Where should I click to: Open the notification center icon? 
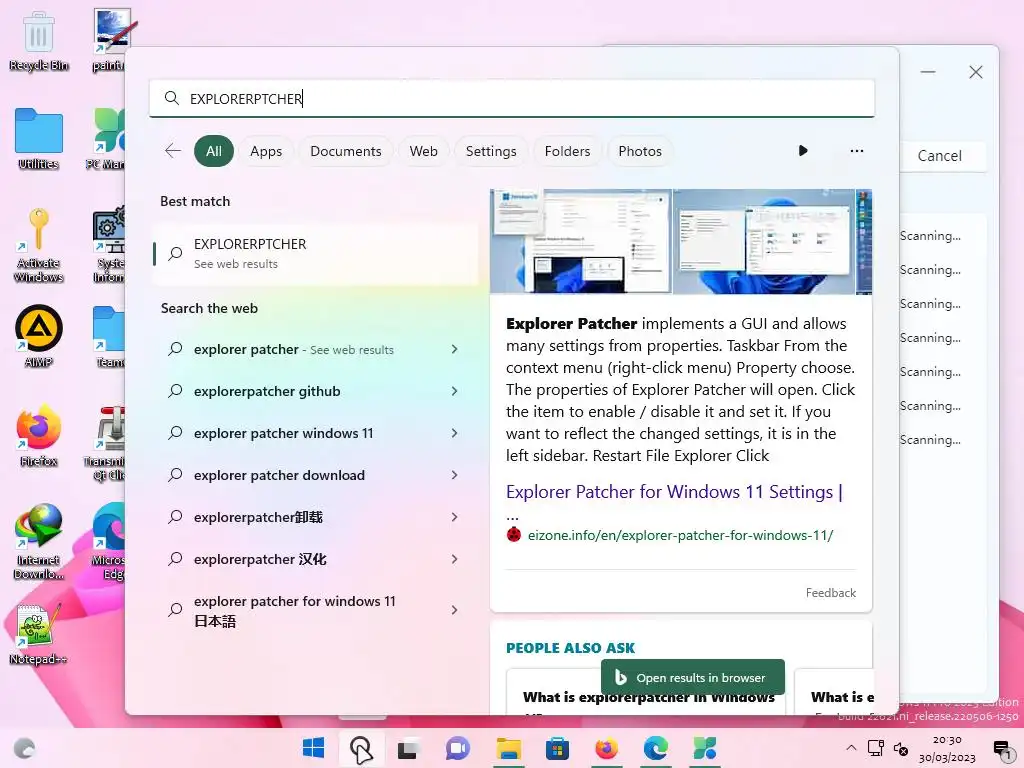point(1002,750)
